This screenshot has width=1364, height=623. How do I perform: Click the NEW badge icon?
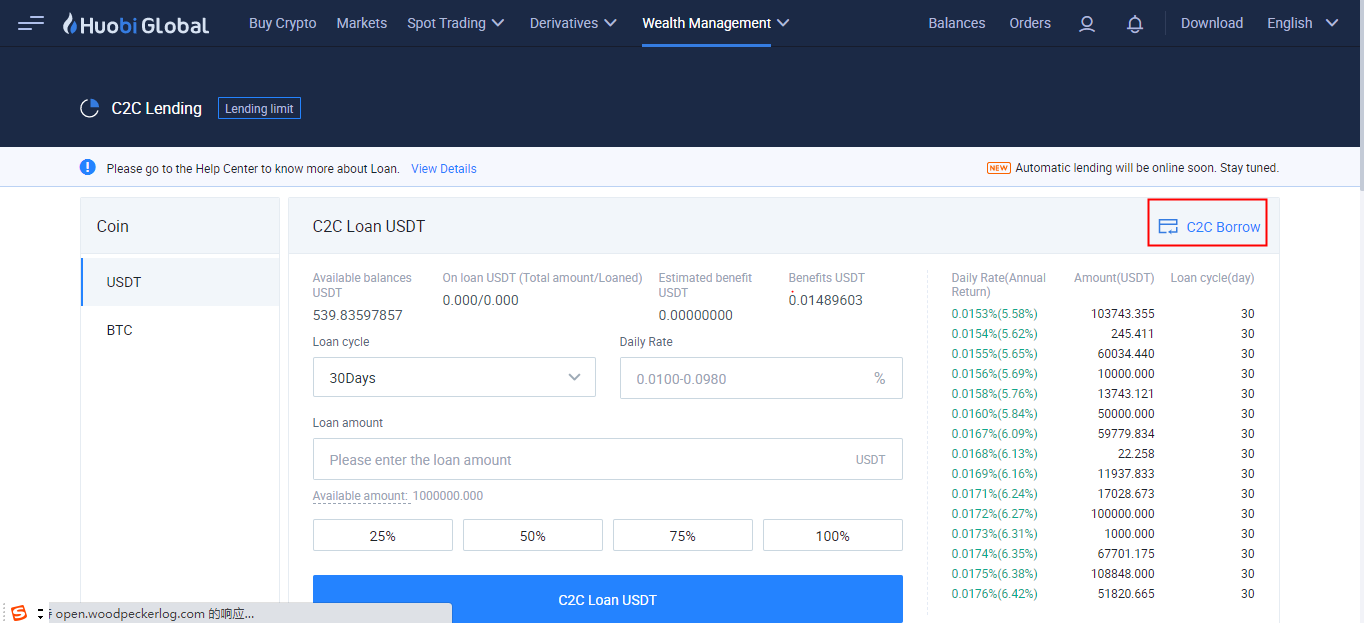click(998, 168)
